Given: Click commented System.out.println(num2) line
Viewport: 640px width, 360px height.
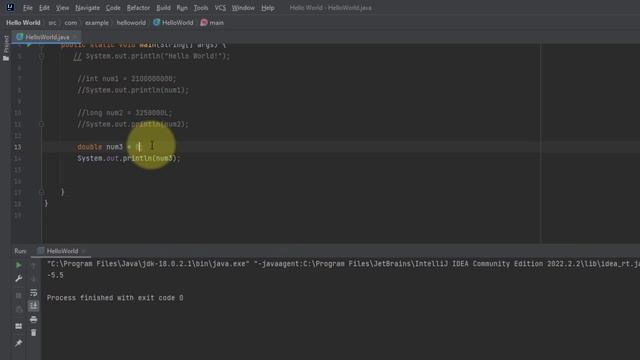Looking at the screenshot, I should (x=133, y=124).
